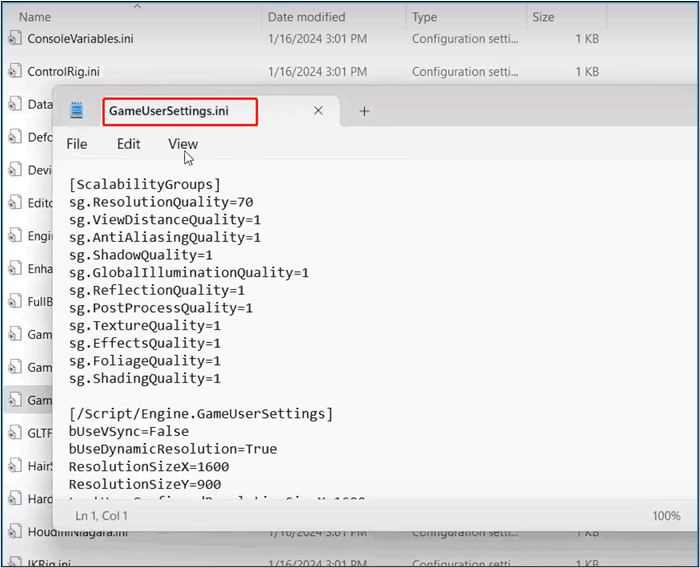Click the file icon next to Hairs
Image resolution: width=700 pixels, height=568 pixels.
click(x=15, y=465)
